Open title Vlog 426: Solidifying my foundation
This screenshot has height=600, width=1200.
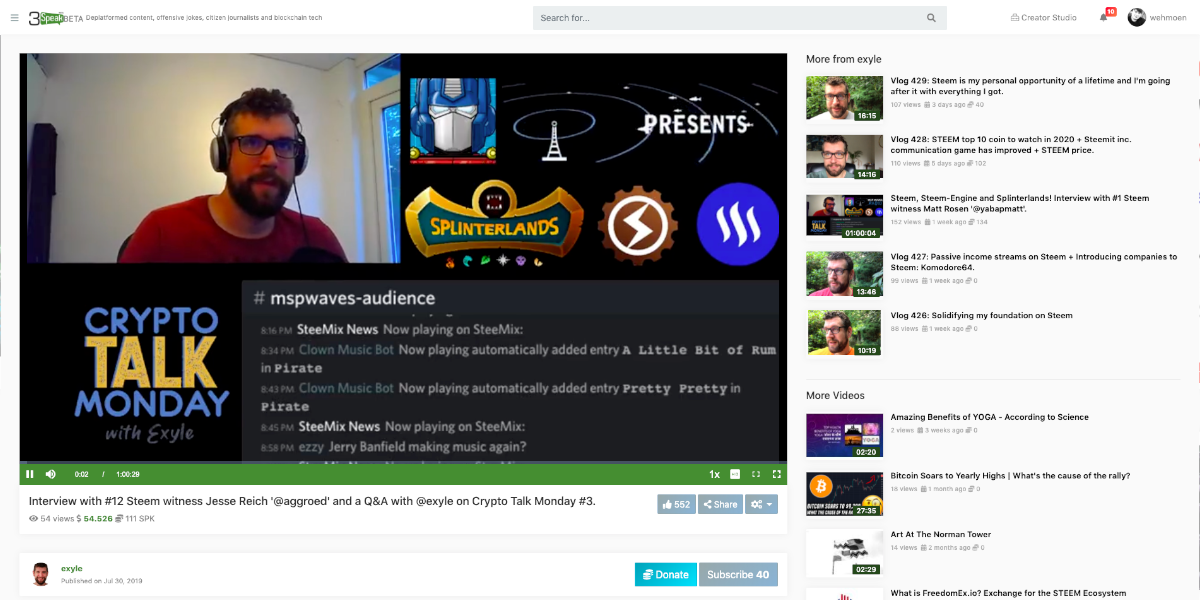click(x=981, y=315)
